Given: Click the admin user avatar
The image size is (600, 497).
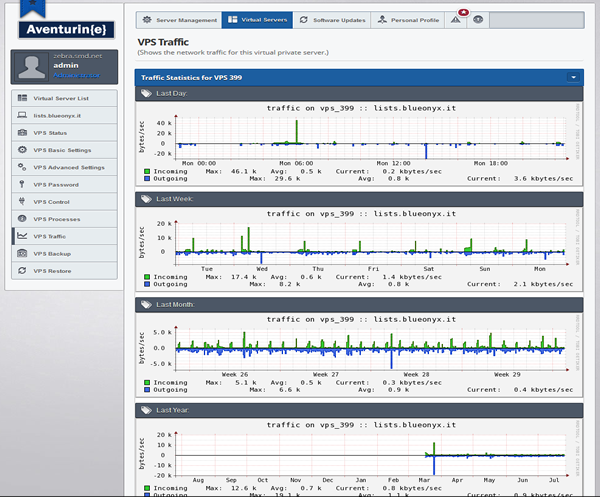Looking at the screenshot, I should [x=31, y=67].
